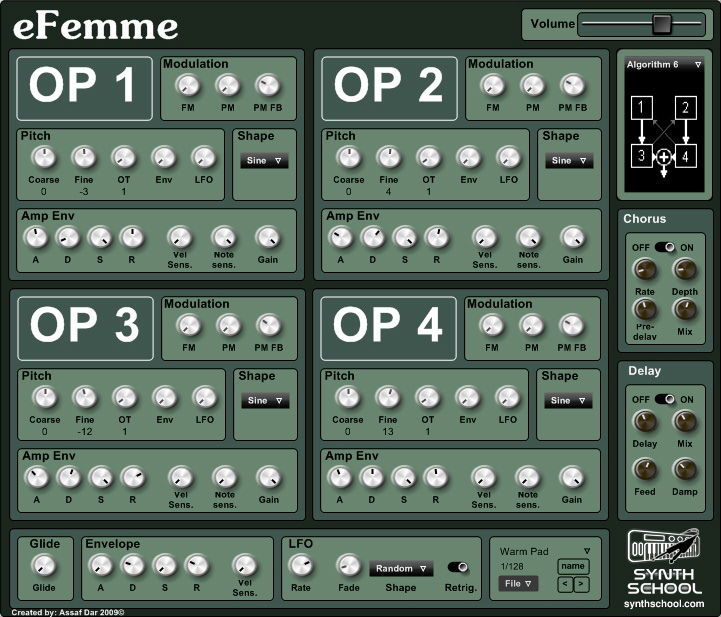721x617 pixels.
Task: Toggle the LFO Retrig switch
Action: pyautogui.click(x=459, y=567)
